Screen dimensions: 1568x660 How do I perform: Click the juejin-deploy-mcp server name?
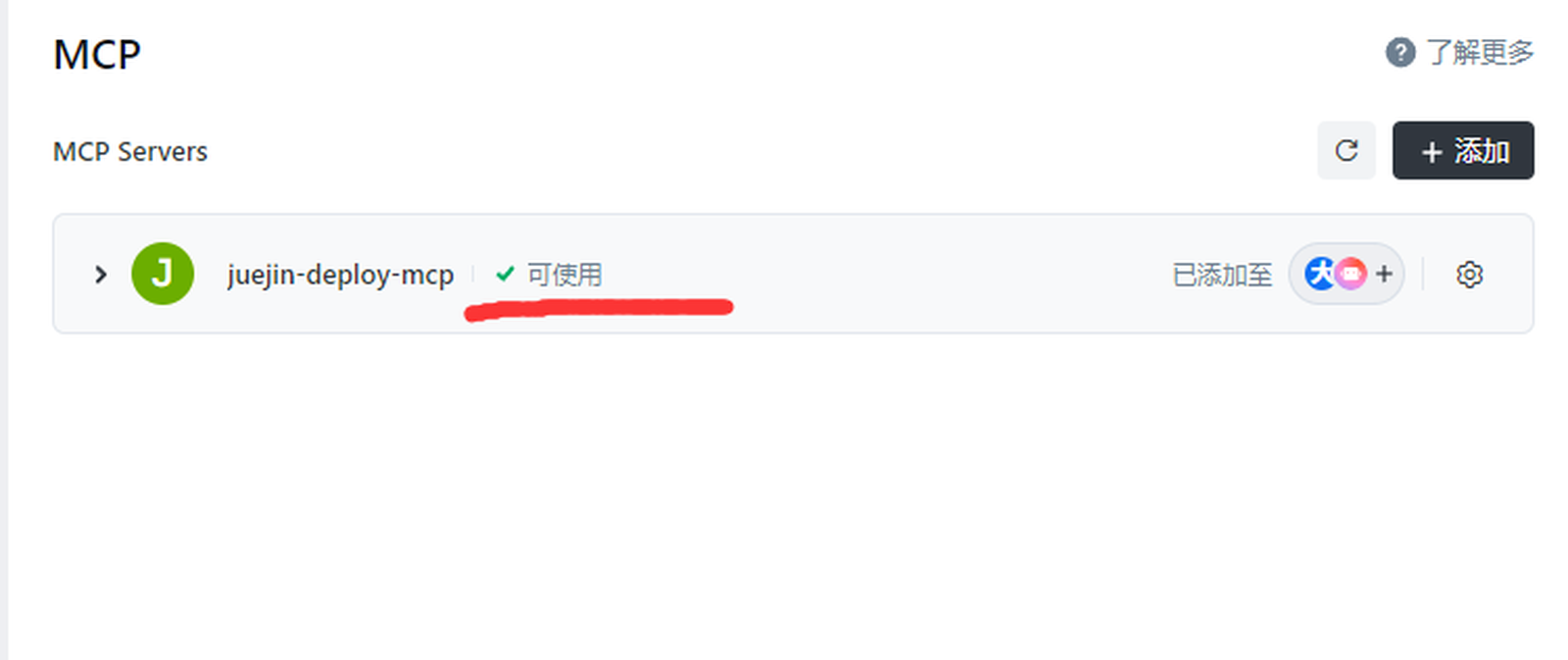click(x=340, y=275)
